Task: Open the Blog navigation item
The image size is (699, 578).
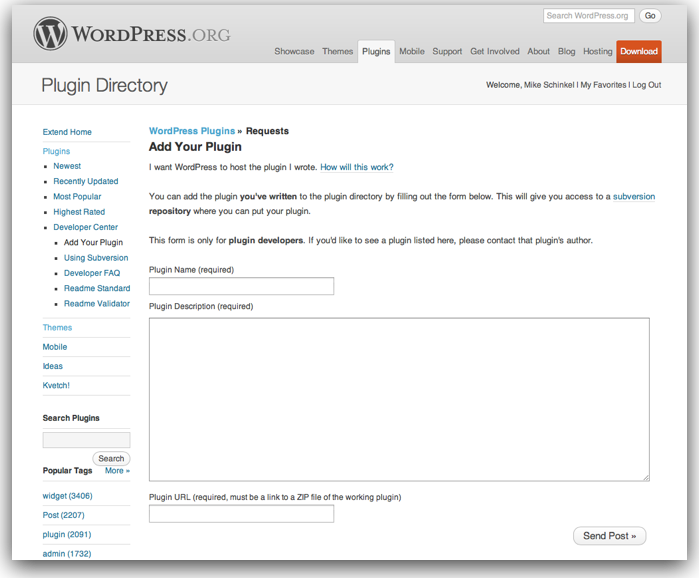Action: 567,51
